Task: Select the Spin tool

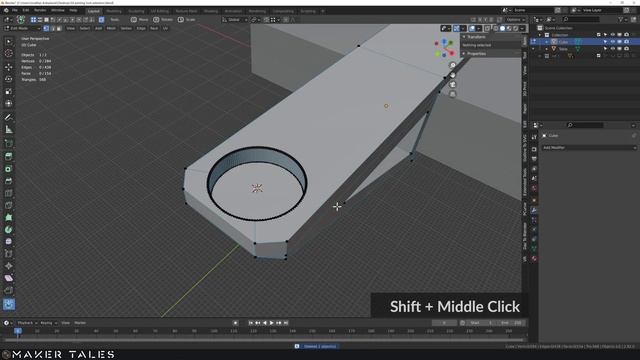Action: pyautogui.click(x=9, y=230)
